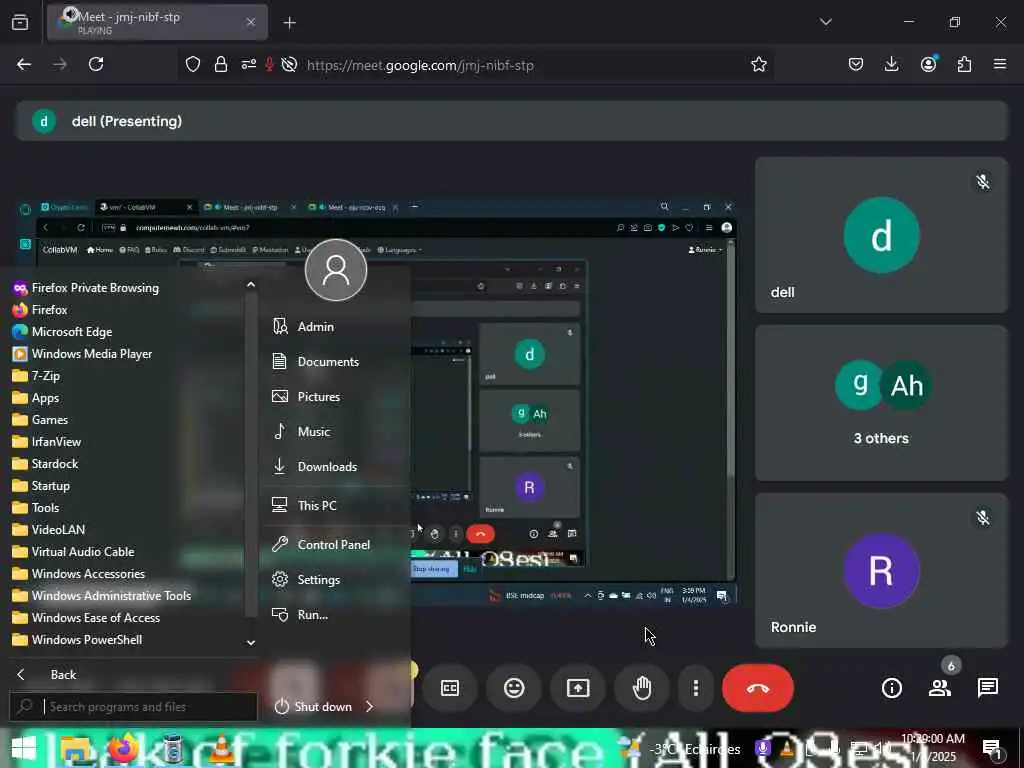Screen dimensions: 1024x768
Task: Select the Ronnie participant tile
Action: 881,571
